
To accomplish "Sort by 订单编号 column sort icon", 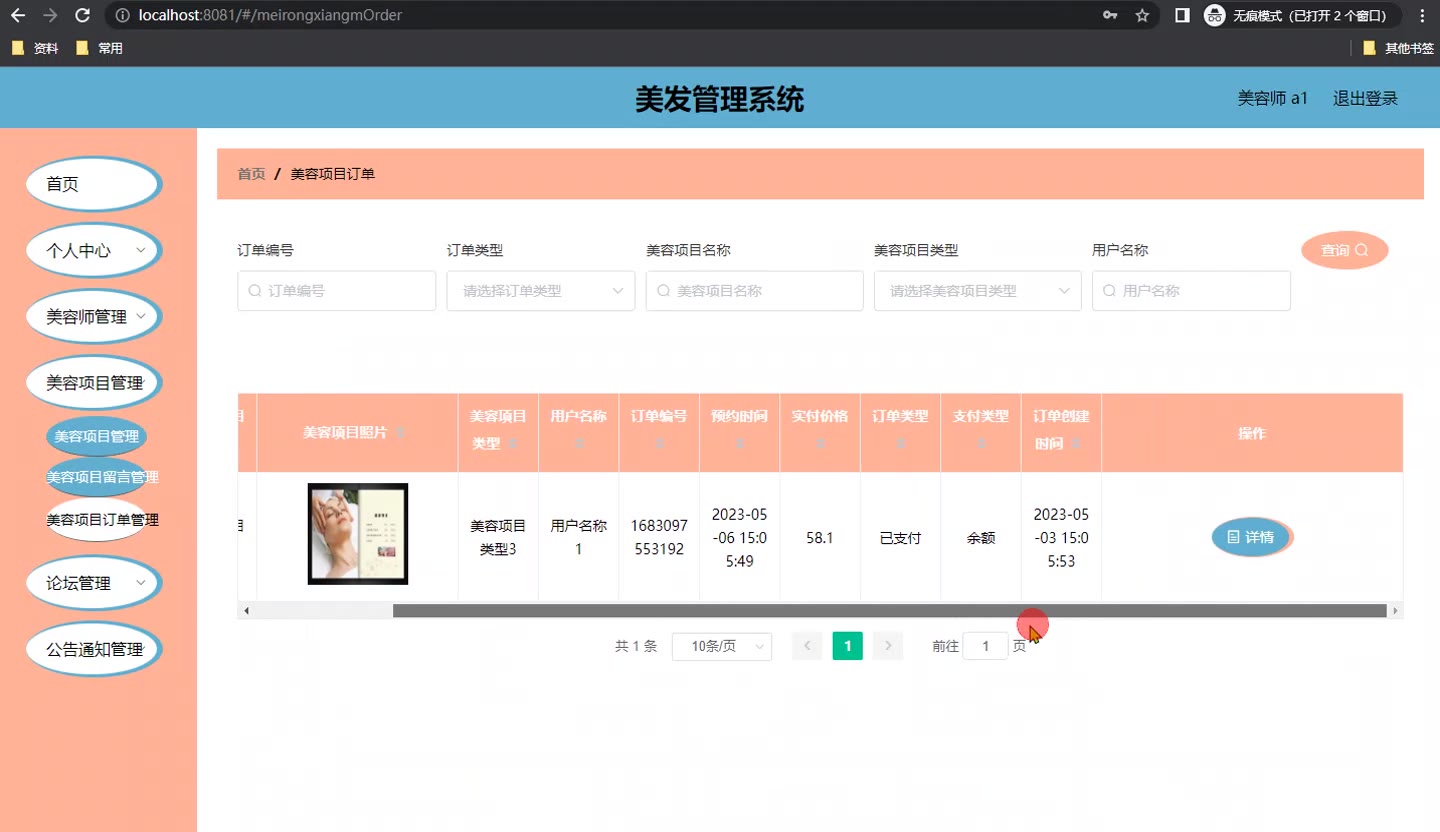I will click(659, 442).
